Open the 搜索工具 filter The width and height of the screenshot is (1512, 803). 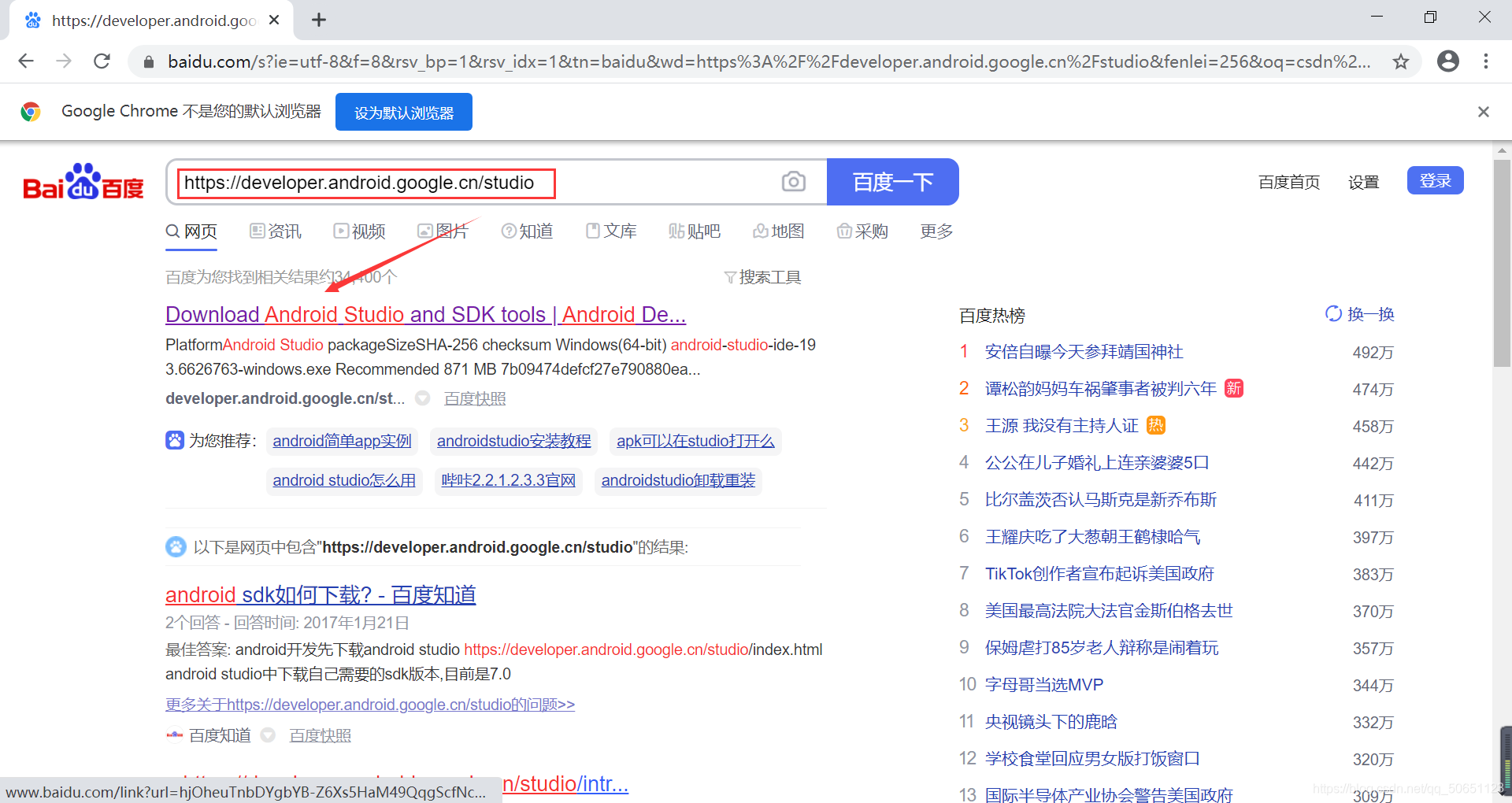pos(762,277)
